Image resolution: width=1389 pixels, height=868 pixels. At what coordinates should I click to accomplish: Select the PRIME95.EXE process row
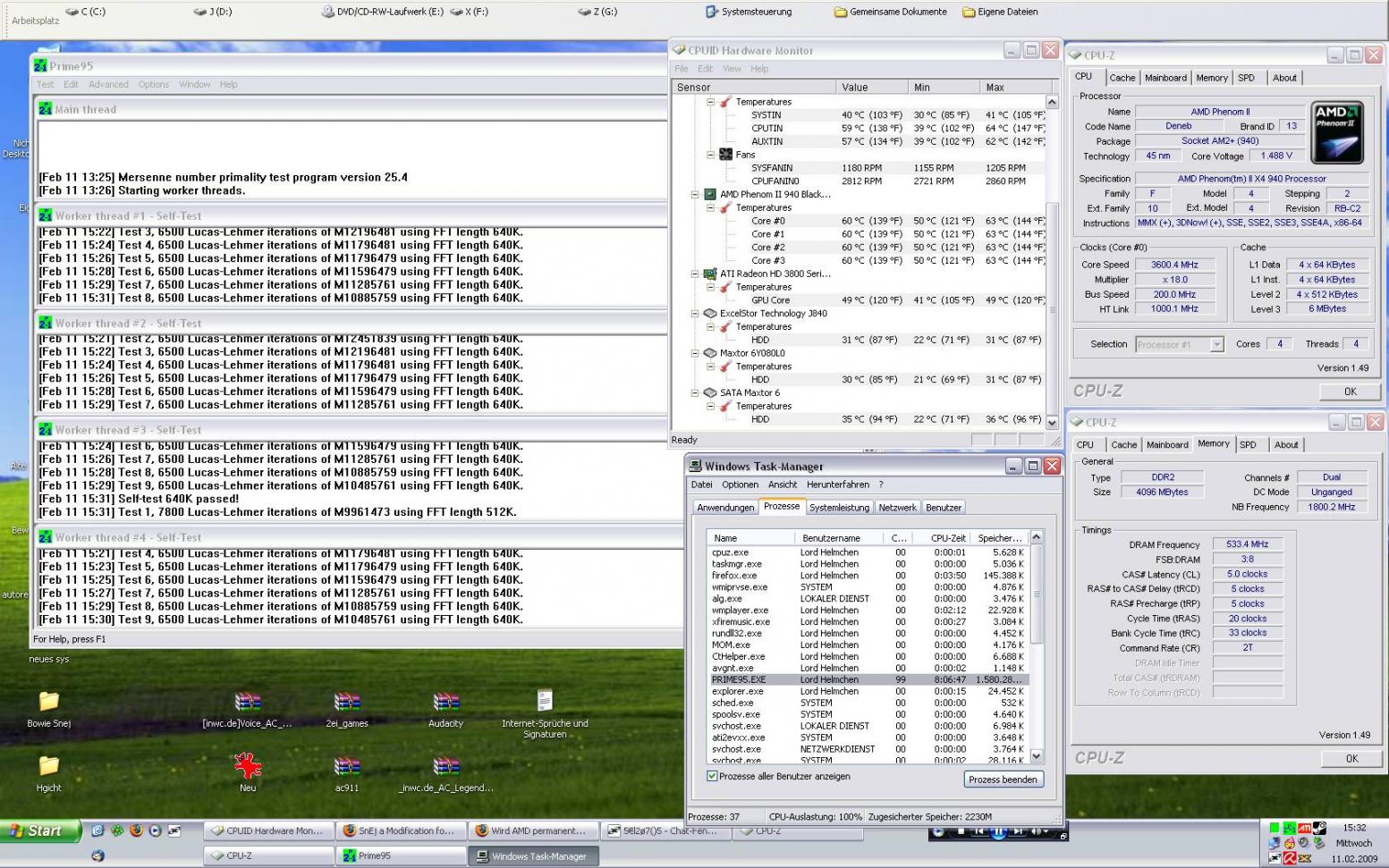click(x=868, y=679)
